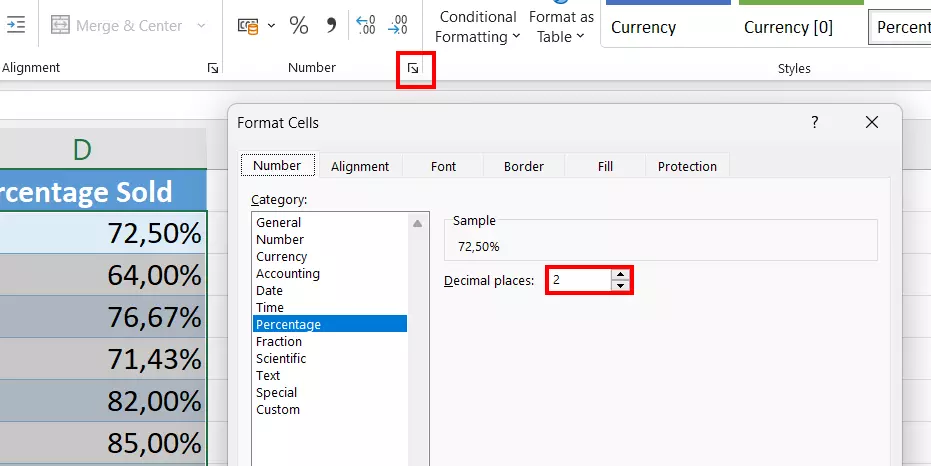
Task: Click the Percent Style icon
Action: pos(298,26)
